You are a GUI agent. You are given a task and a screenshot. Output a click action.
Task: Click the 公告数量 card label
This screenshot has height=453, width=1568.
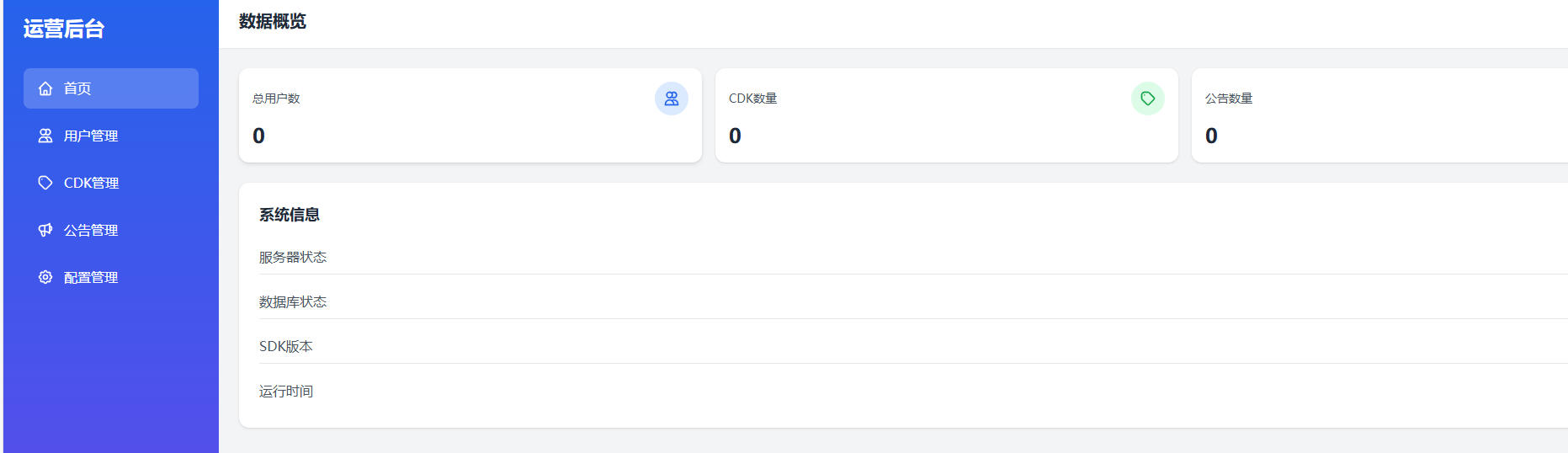pos(1229,99)
